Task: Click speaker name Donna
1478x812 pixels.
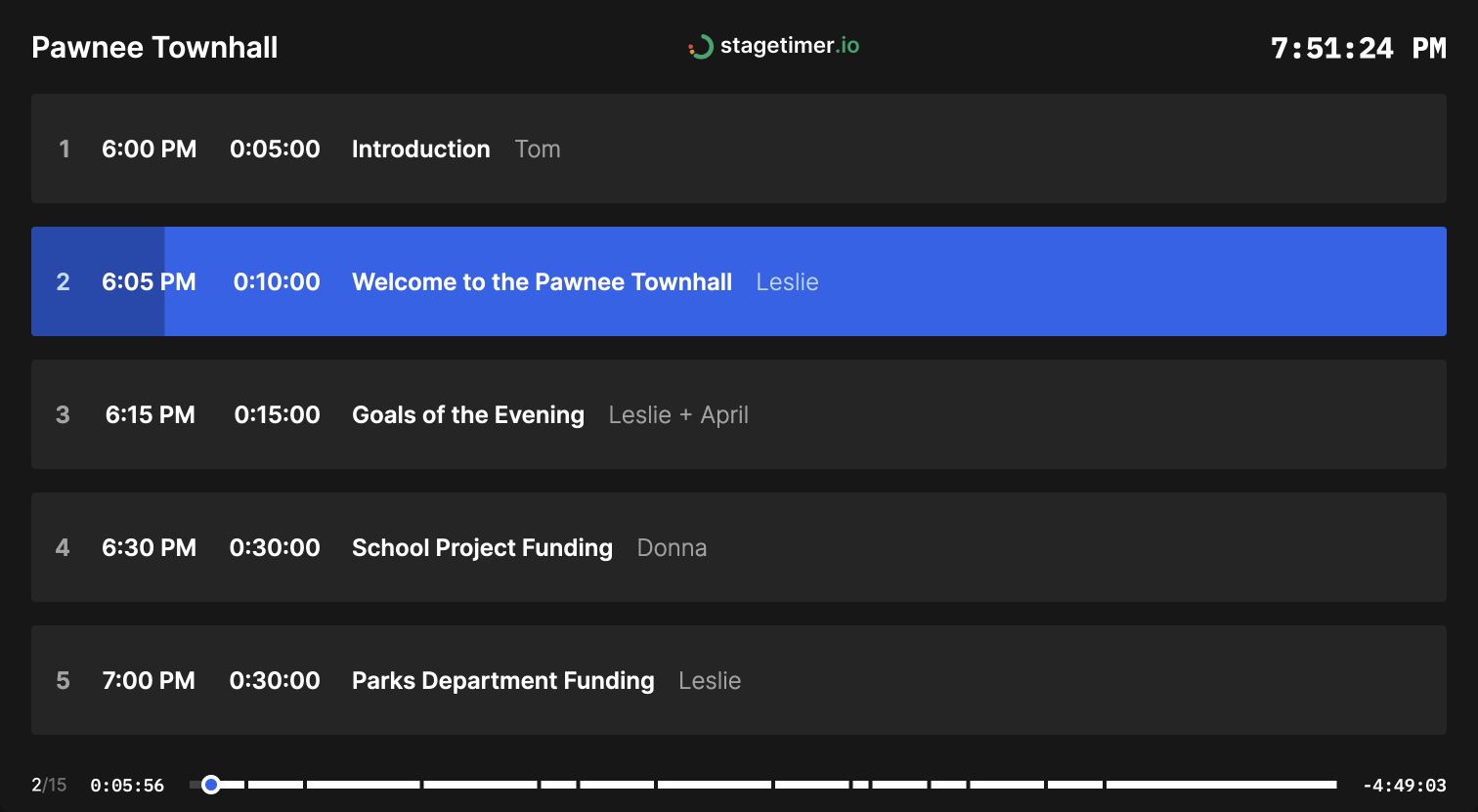Action: coord(672,548)
